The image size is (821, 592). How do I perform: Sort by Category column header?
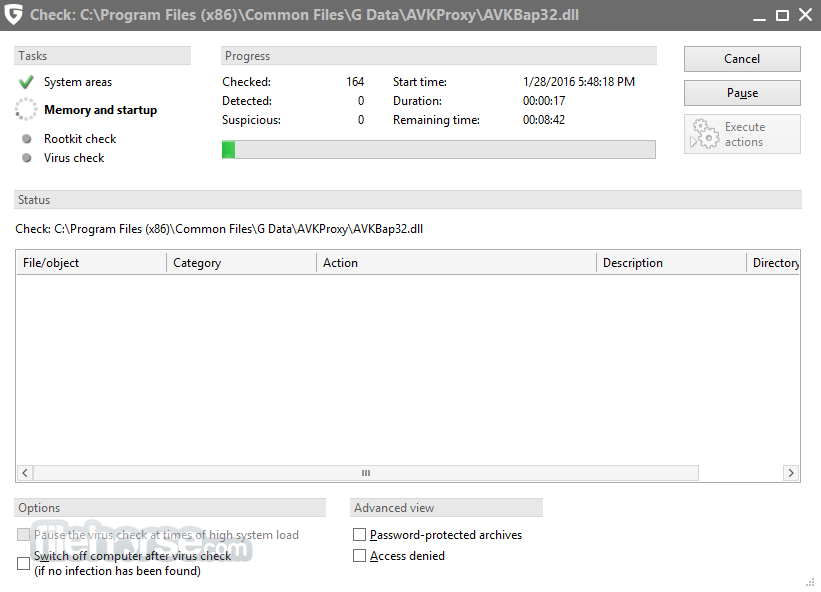(241, 263)
